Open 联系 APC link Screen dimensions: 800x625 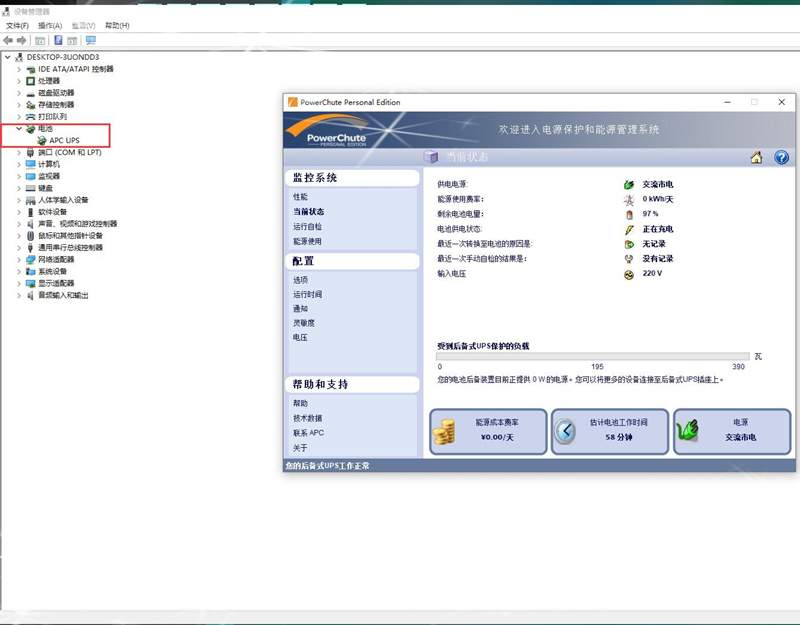pos(309,433)
